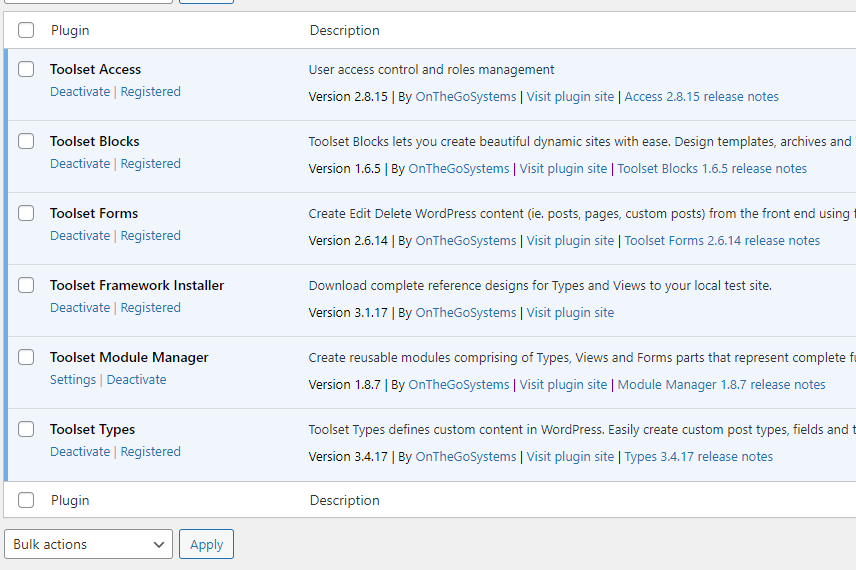Click the 'Version 3.1.17' text

(x=348, y=313)
